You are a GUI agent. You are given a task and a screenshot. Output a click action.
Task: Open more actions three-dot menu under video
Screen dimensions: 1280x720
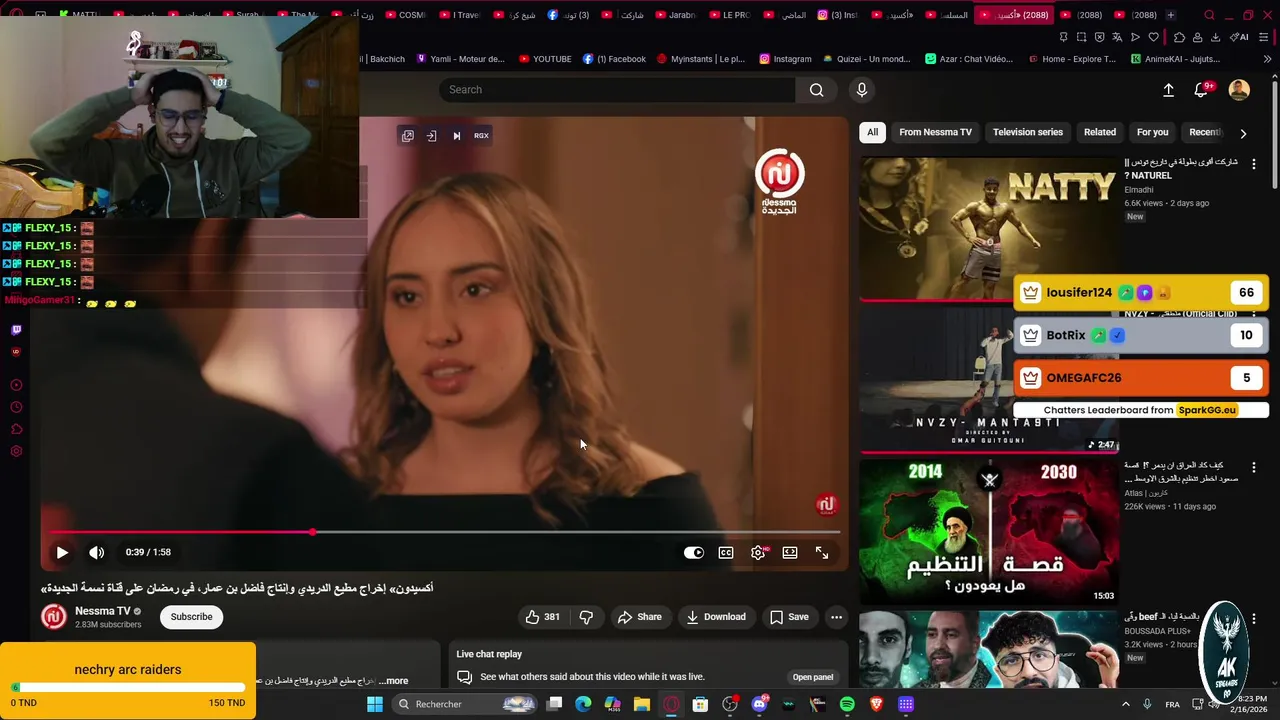pos(836,617)
